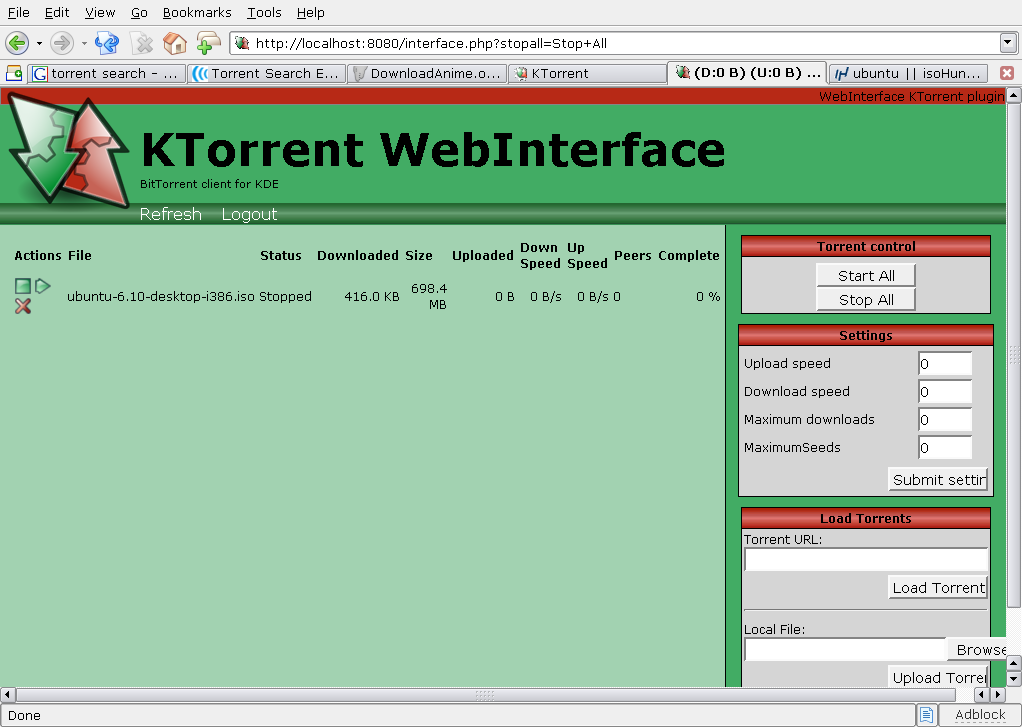
Task: Click the 'WebInterface KTorrent plugin' text
Action: (x=911, y=96)
